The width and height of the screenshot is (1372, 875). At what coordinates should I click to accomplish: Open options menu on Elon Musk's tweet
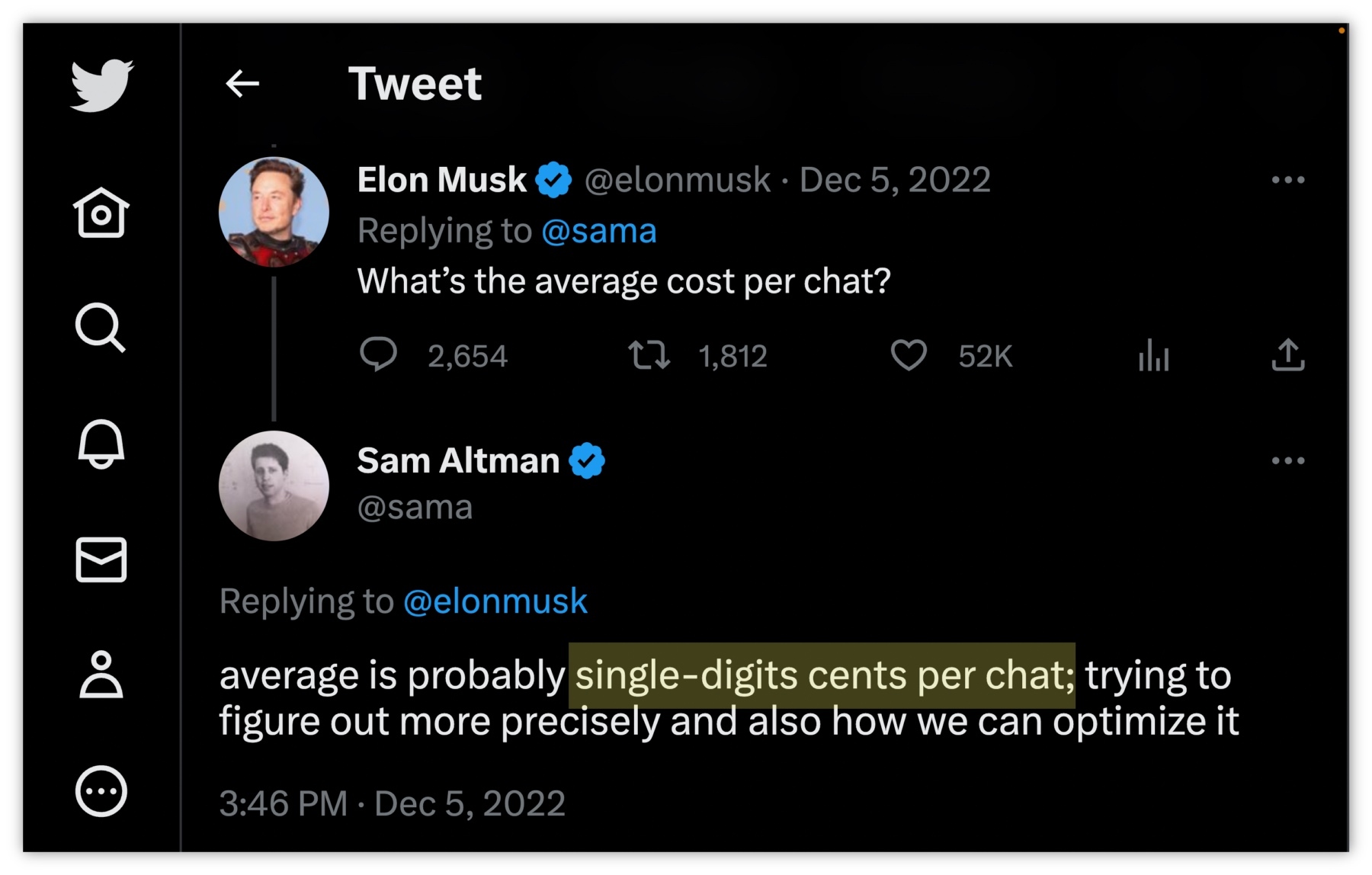tap(1288, 180)
